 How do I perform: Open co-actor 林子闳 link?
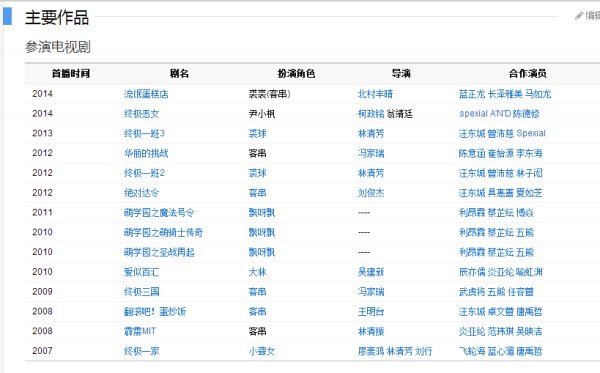529,173
